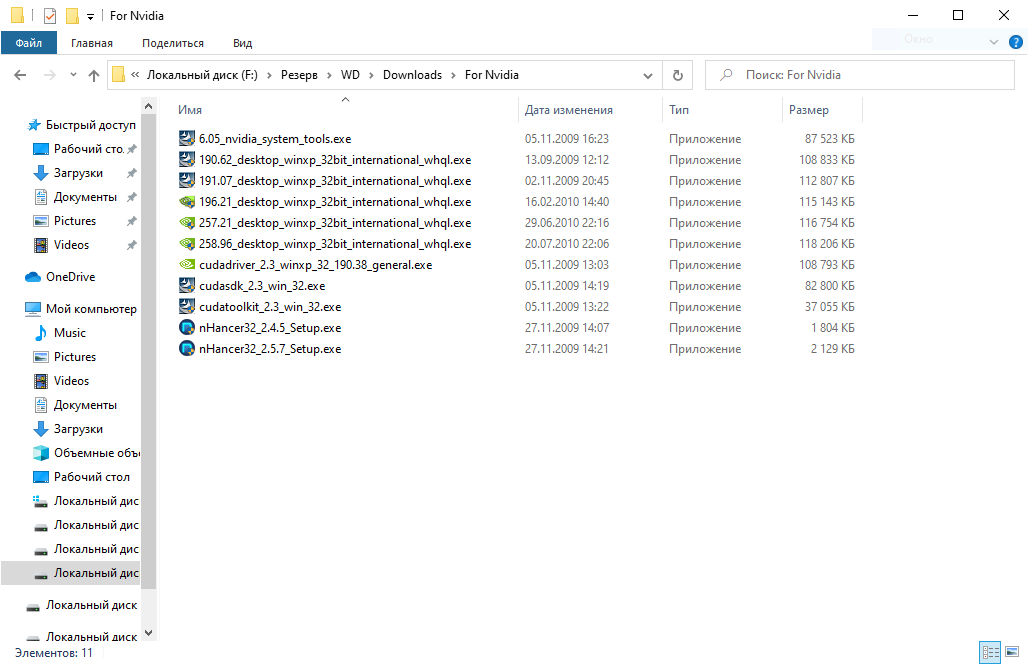Screen dimensions: 1028x665
Task: Click date 20.07.2010 22:06
Action: tap(566, 243)
